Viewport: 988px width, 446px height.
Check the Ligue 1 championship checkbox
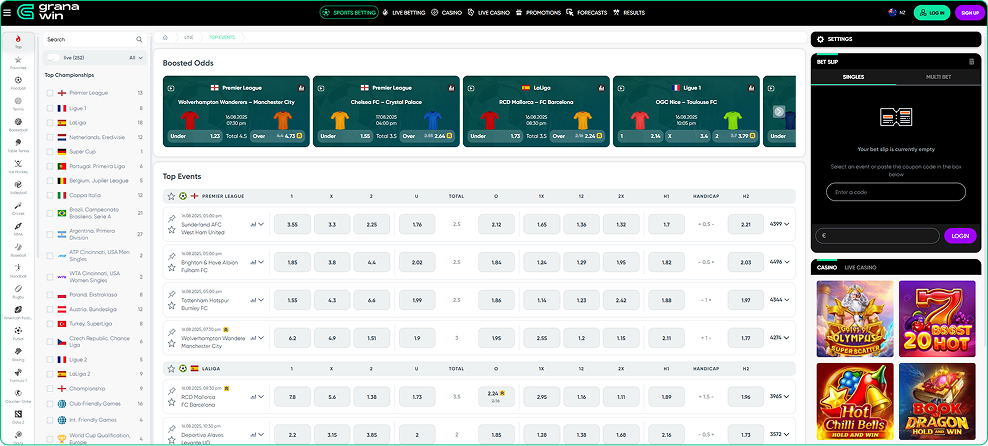tap(50, 108)
